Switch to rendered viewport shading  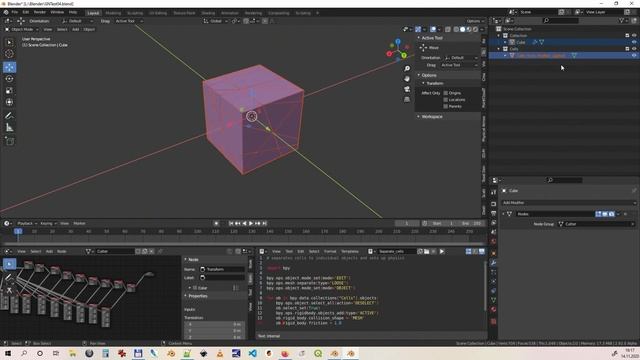coord(475,29)
